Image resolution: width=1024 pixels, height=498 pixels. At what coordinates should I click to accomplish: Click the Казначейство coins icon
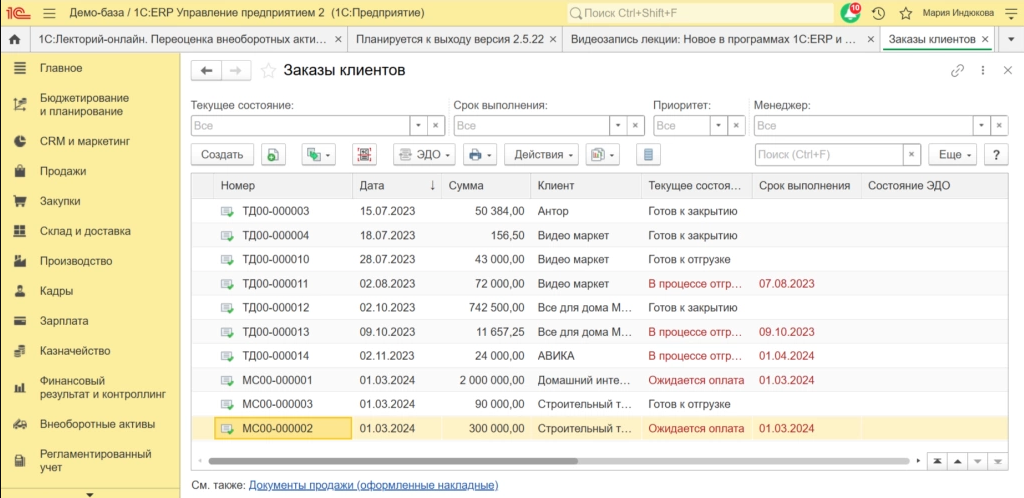coord(20,351)
